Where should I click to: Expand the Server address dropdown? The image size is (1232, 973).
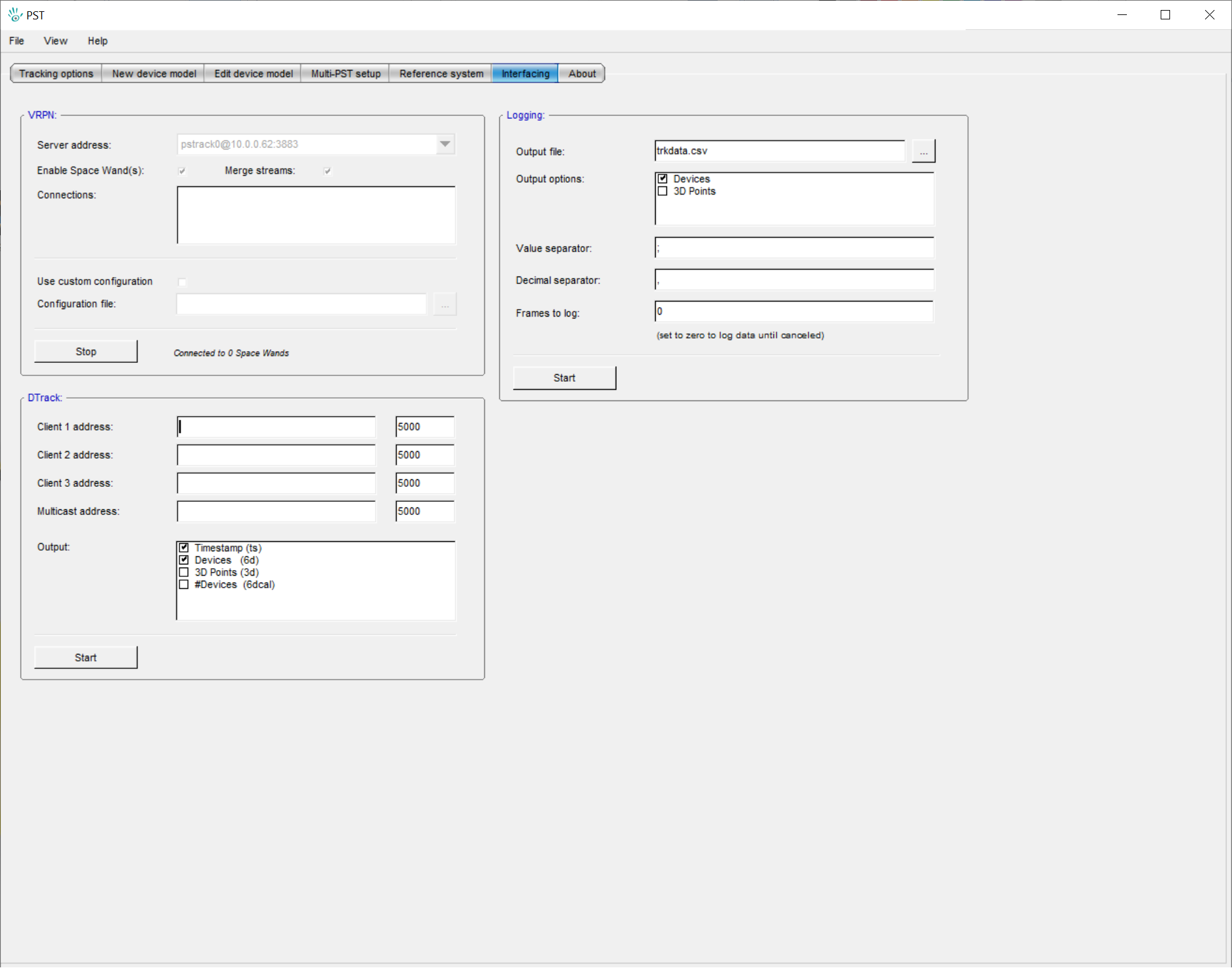tap(445, 145)
